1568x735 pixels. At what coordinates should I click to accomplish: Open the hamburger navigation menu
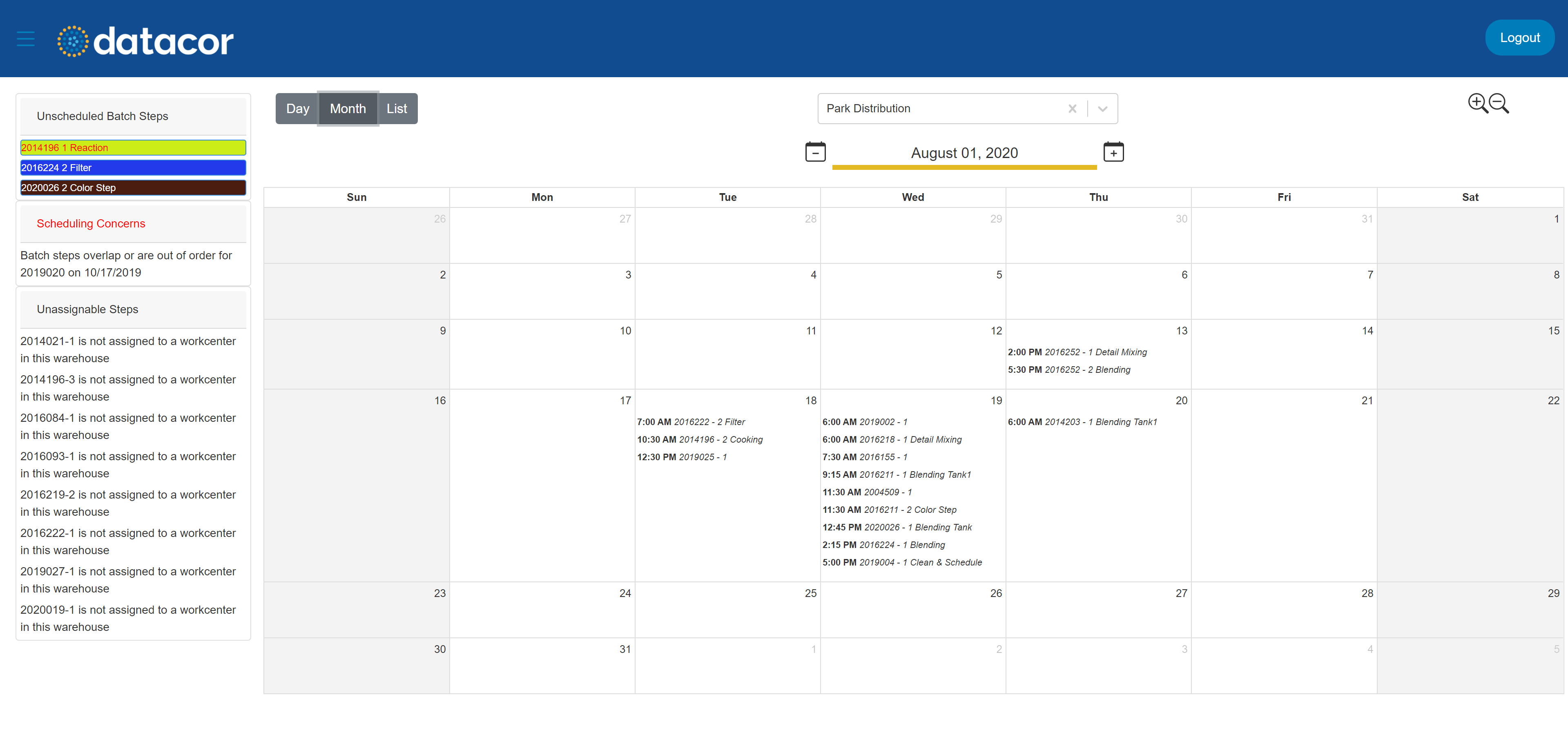pos(26,39)
